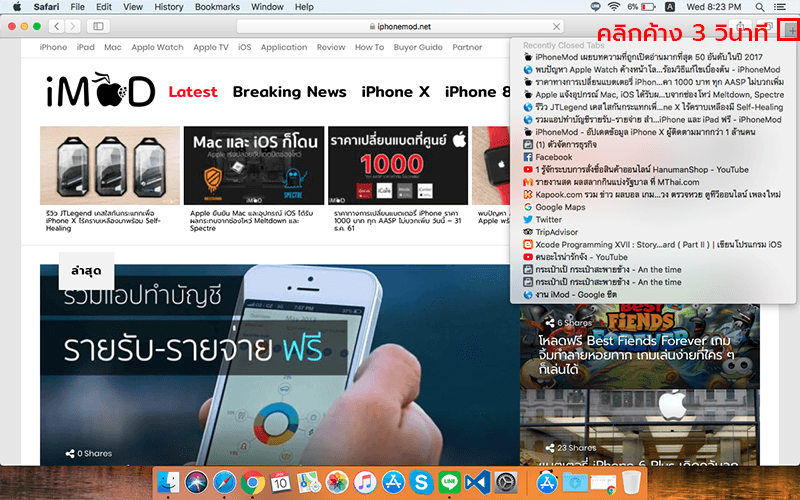Open Calendar from the Dock
This screenshot has width=800, height=500.
coord(281,482)
